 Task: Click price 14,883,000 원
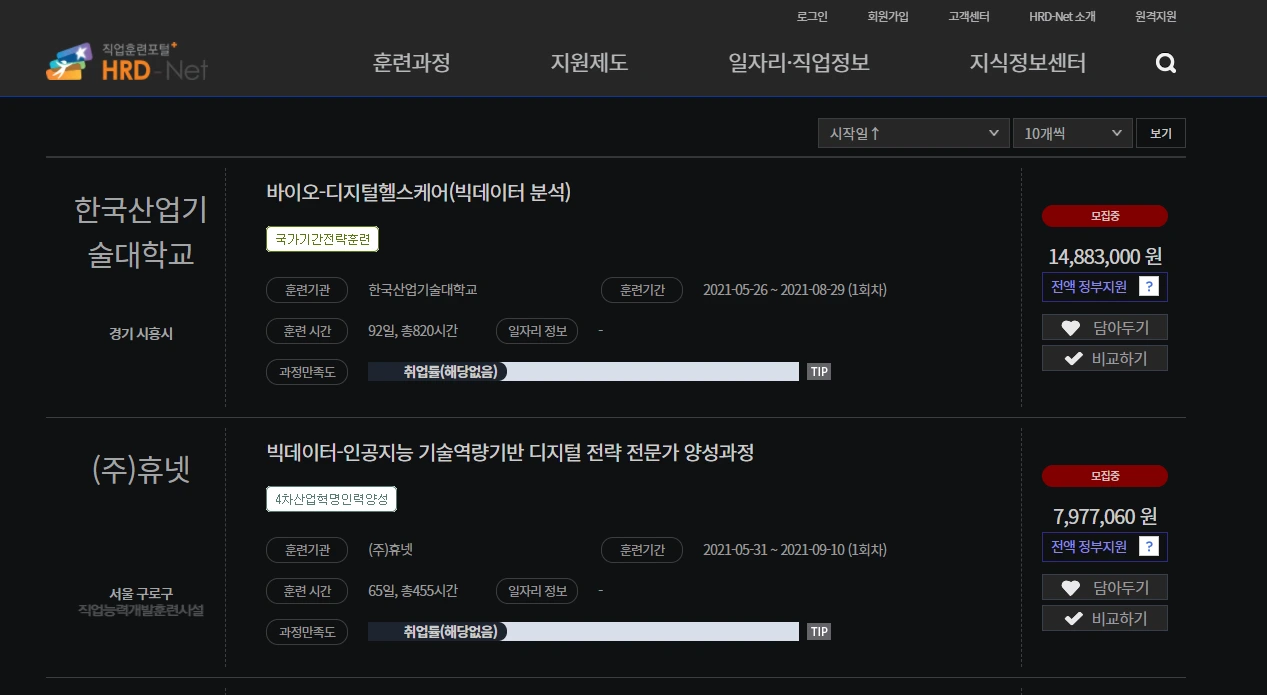point(1104,257)
